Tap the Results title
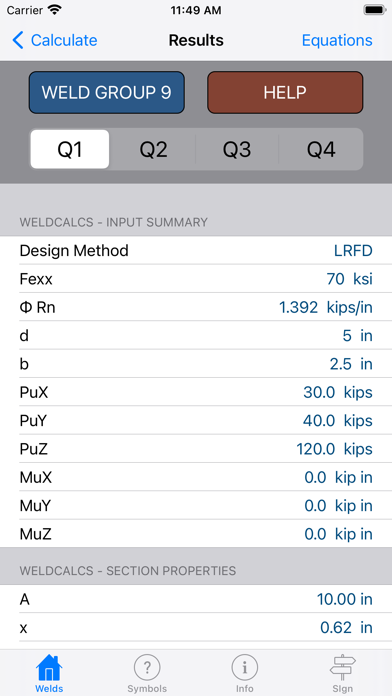392x696 pixels. [x=196, y=40]
